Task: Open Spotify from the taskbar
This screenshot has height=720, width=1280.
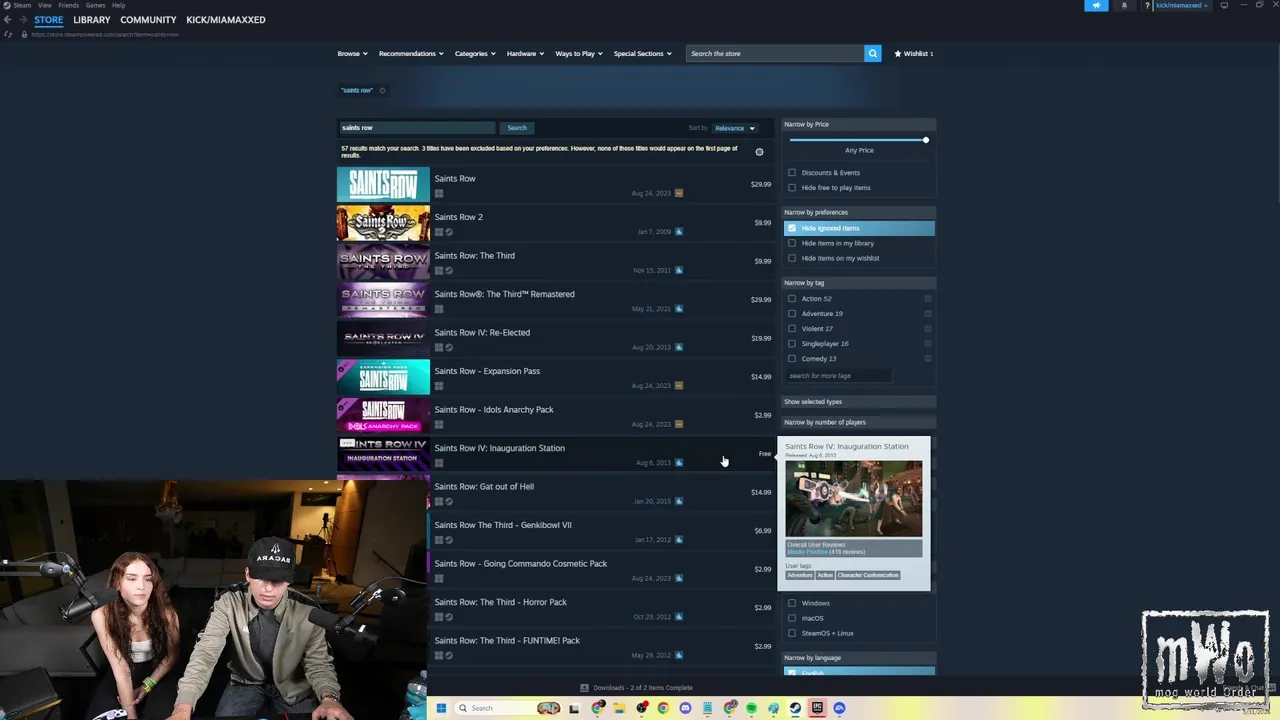Action: pos(751,708)
